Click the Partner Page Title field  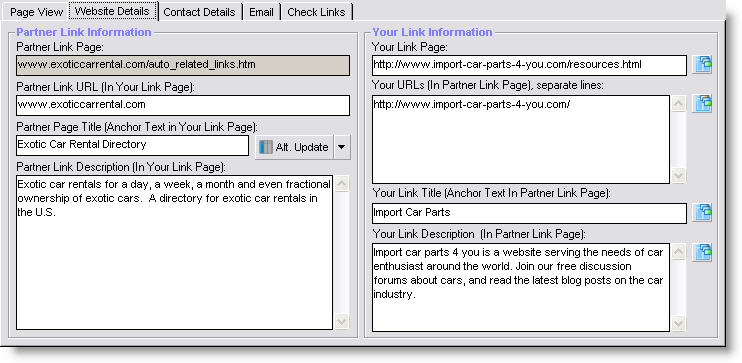[132, 145]
